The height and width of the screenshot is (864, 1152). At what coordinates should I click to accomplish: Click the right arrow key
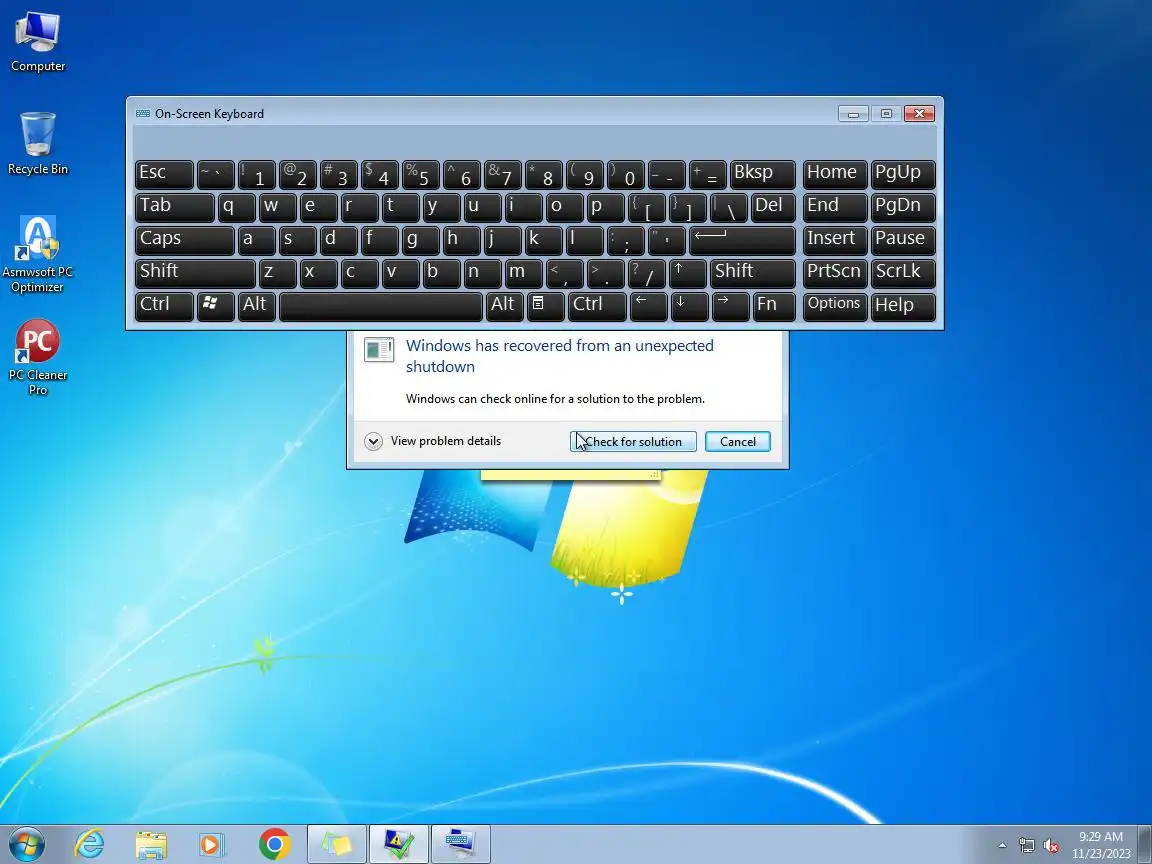(730, 306)
